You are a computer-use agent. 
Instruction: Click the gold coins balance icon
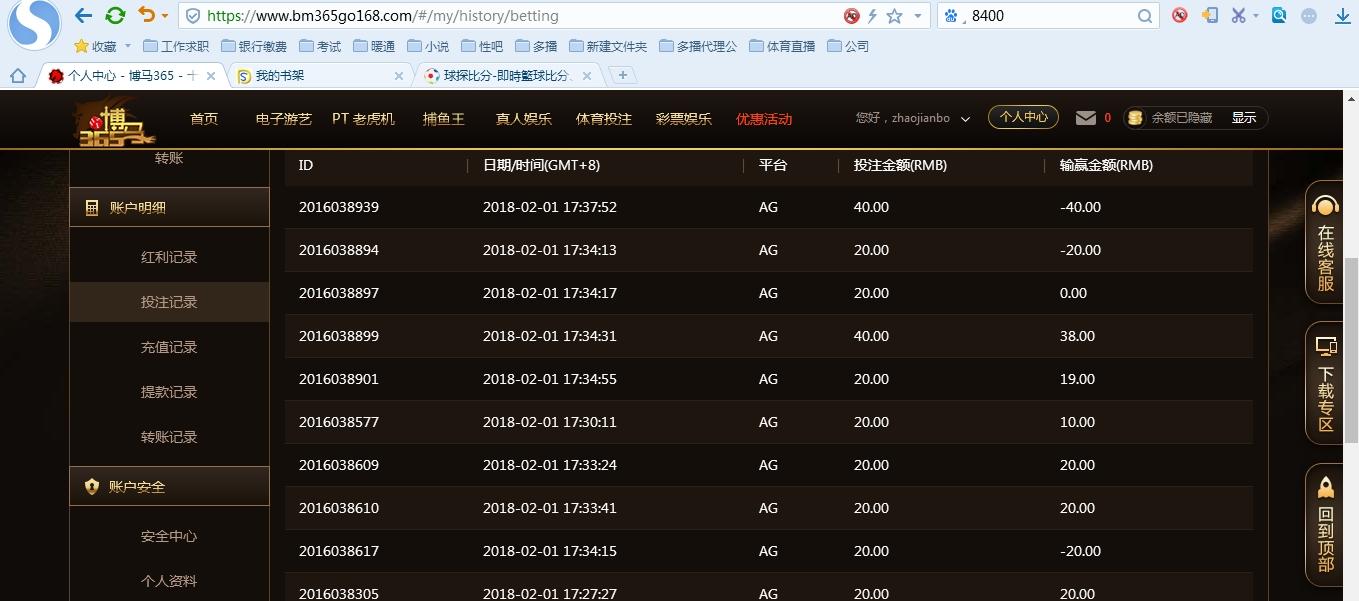(x=1134, y=117)
